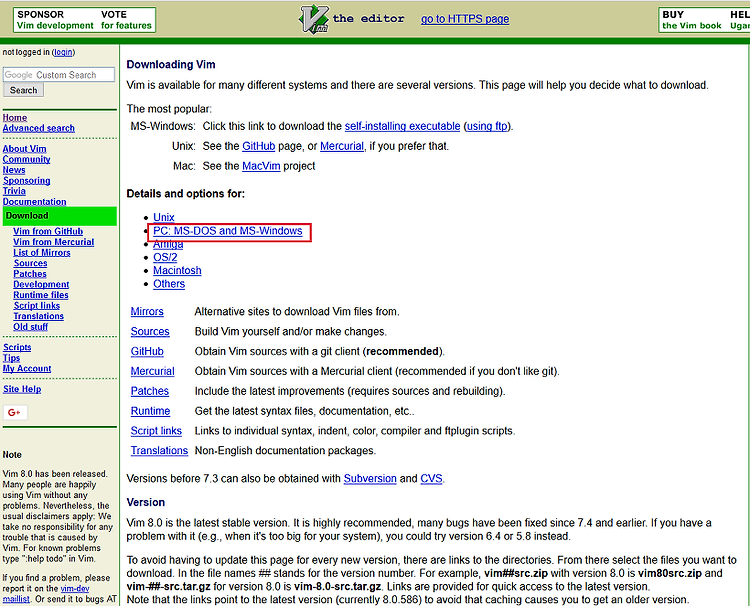Open Sources link in options table

click(x=150, y=331)
